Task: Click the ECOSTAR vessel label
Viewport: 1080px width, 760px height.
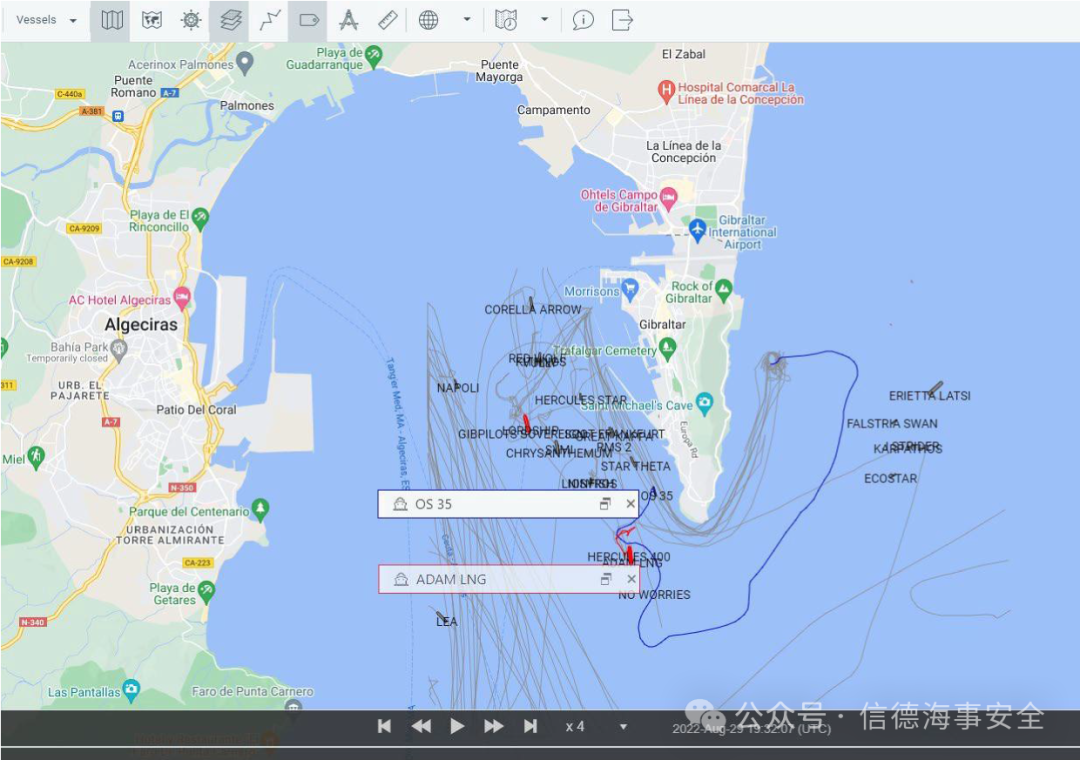Action: point(891,478)
